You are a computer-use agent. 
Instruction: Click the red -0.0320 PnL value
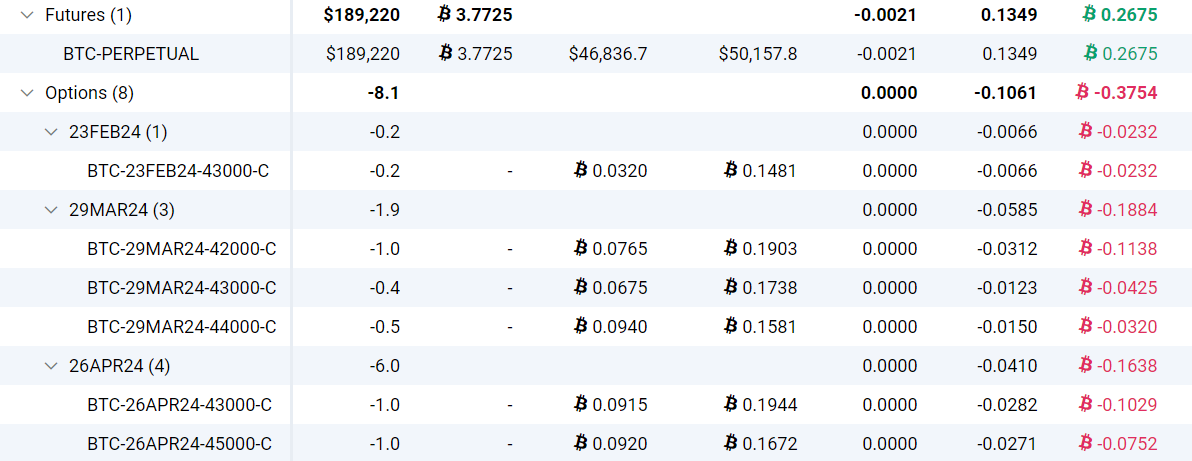[x=1118, y=327]
